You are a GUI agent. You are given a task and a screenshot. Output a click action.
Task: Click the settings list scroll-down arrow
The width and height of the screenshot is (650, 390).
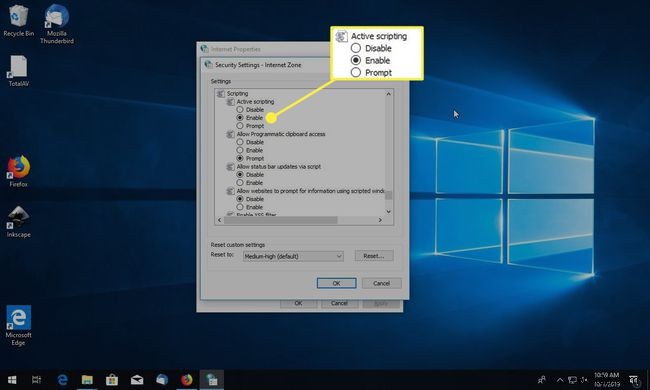tap(388, 211)
